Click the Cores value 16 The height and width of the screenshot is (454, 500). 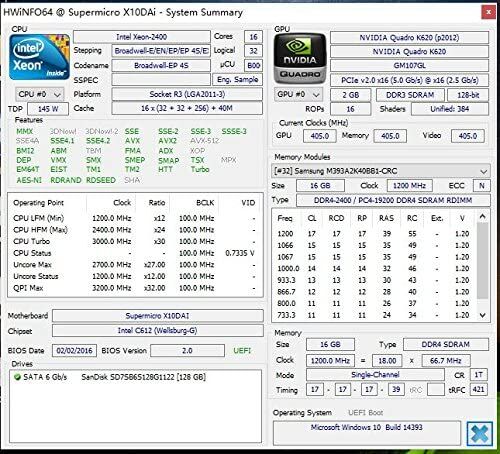[253, 37]
